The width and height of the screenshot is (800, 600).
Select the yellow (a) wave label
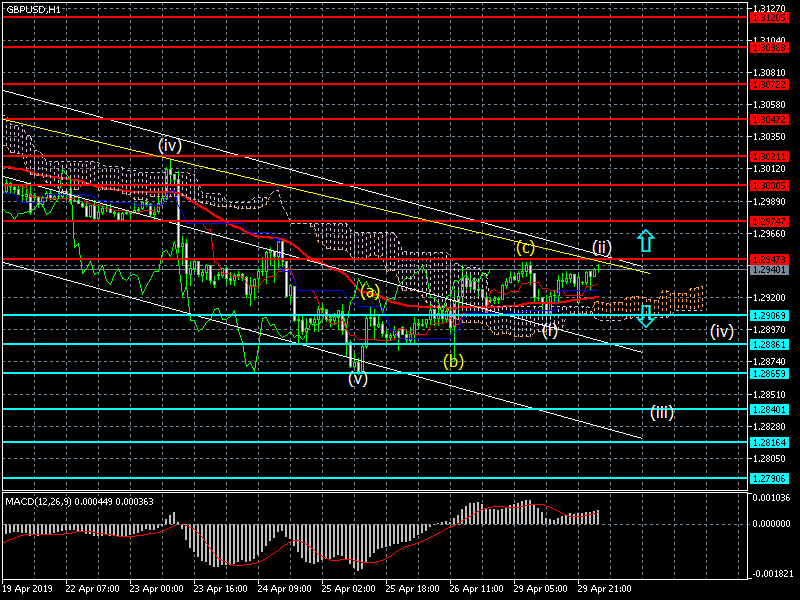370,292
